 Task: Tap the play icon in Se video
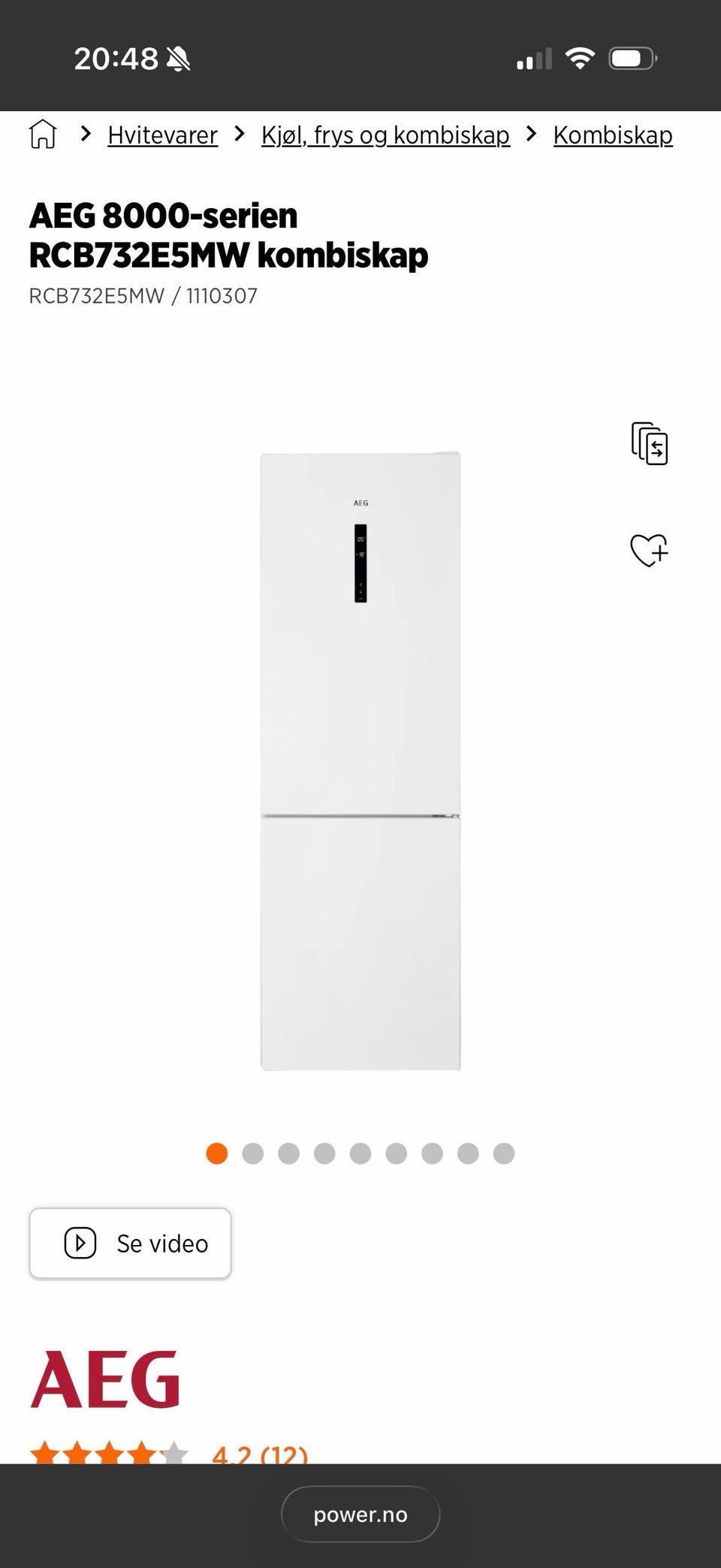pos(80,1243)
